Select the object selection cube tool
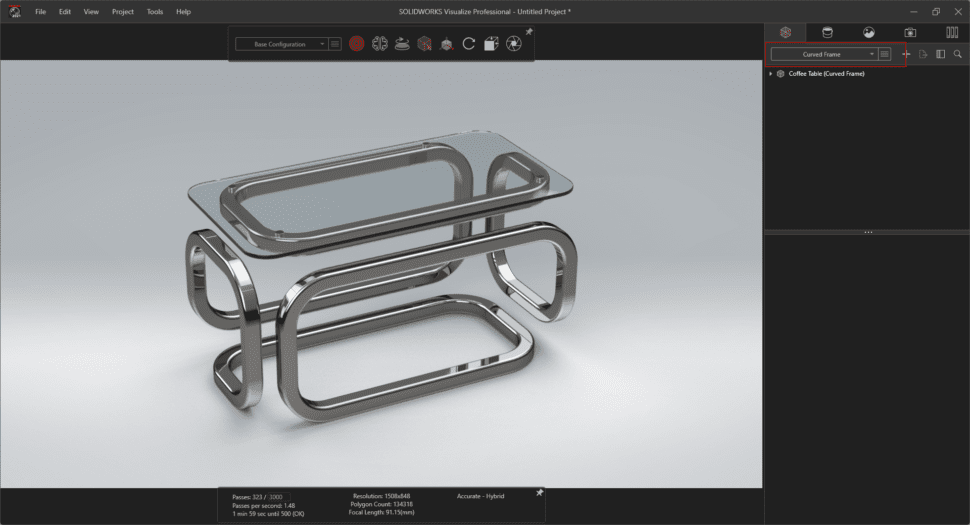 pos(424,44)
